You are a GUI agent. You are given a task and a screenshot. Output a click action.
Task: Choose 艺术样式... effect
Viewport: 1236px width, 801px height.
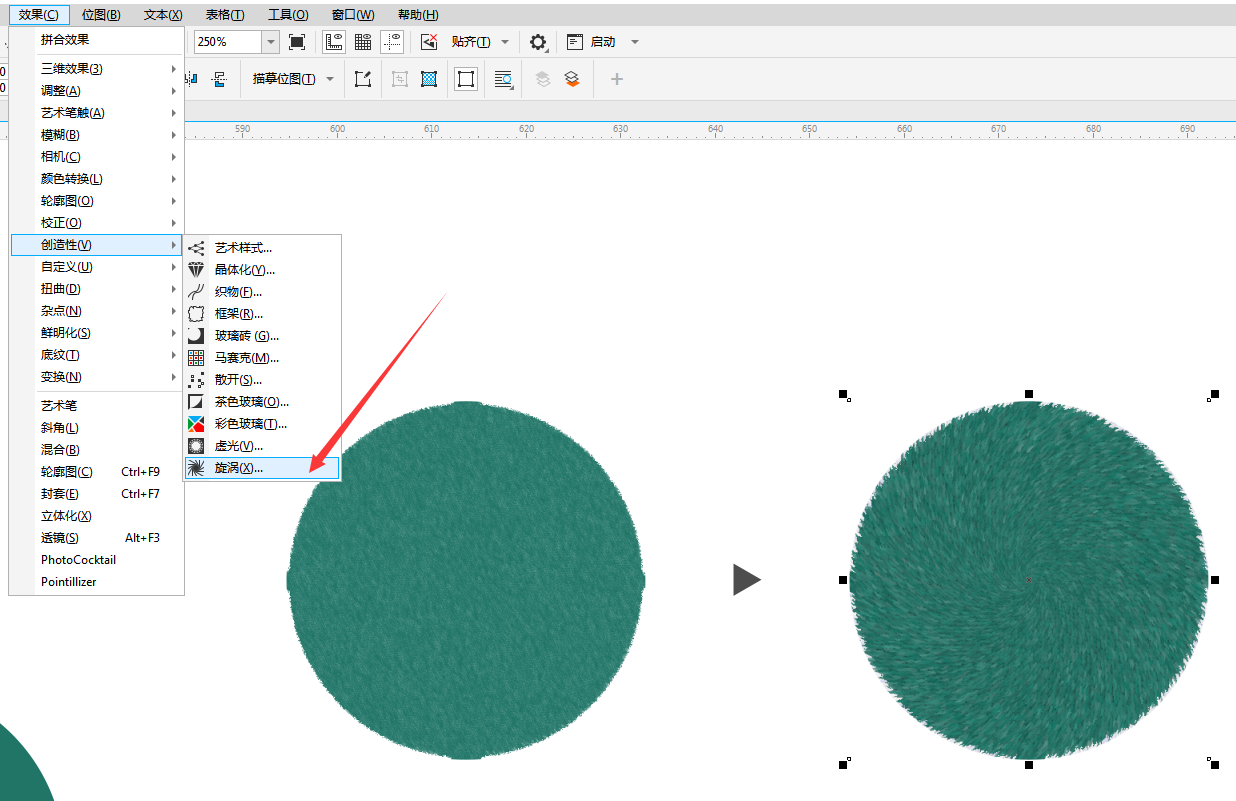(x=262, y=248)
